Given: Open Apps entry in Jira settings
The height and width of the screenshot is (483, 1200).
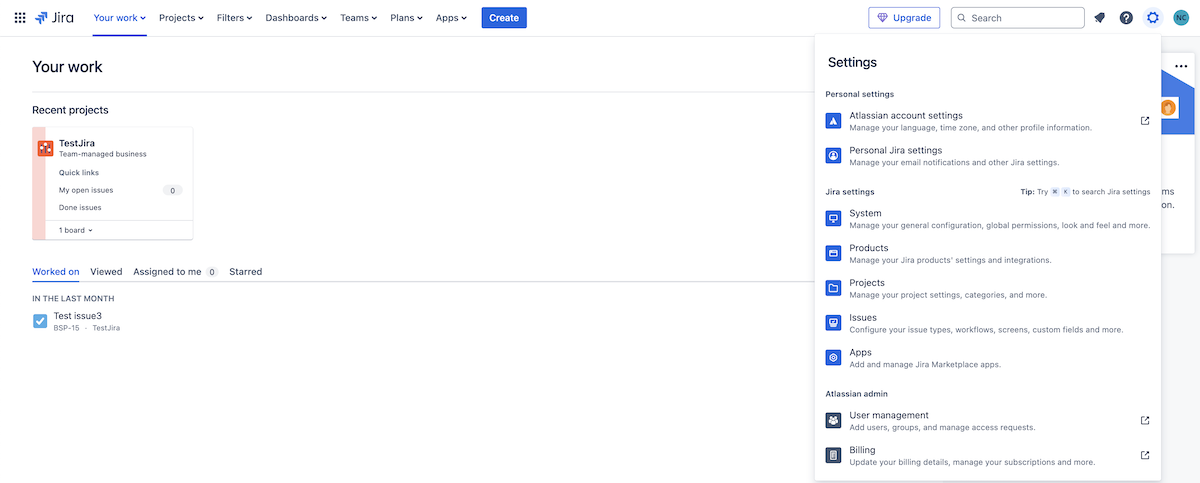Looking at the screenshot, I should pos(988,358).
